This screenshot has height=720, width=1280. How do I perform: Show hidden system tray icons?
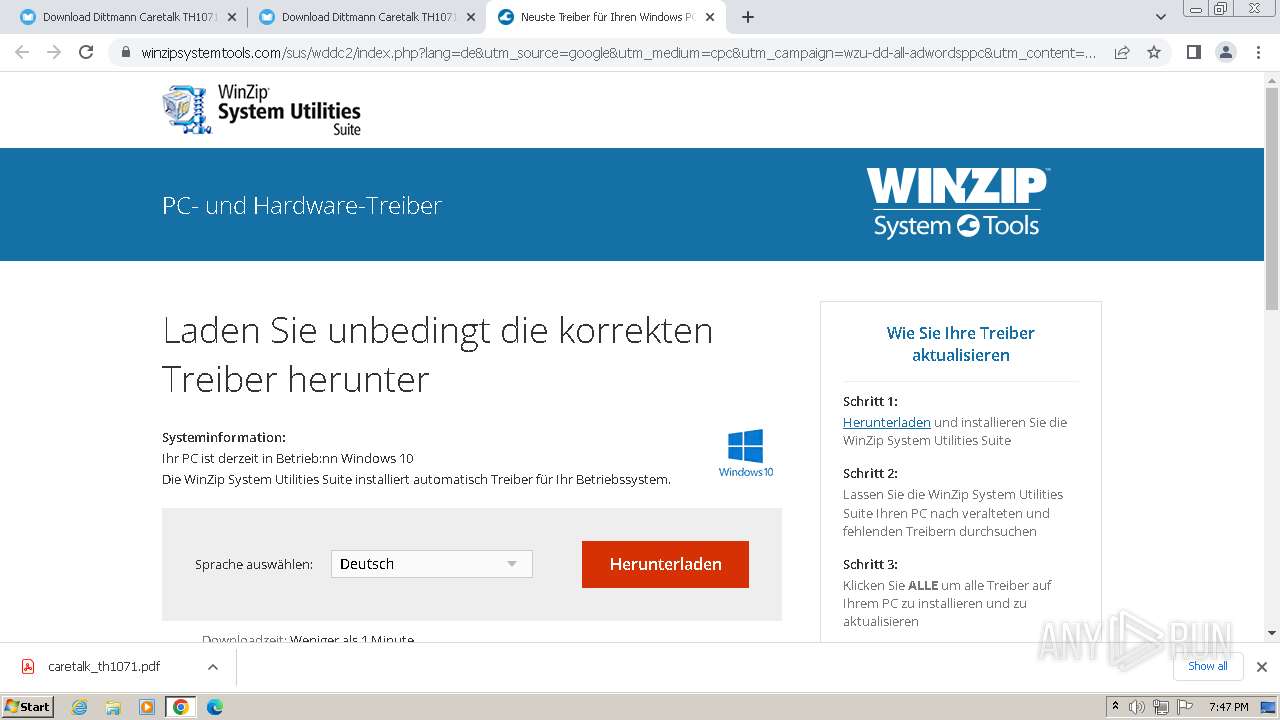1115,707
